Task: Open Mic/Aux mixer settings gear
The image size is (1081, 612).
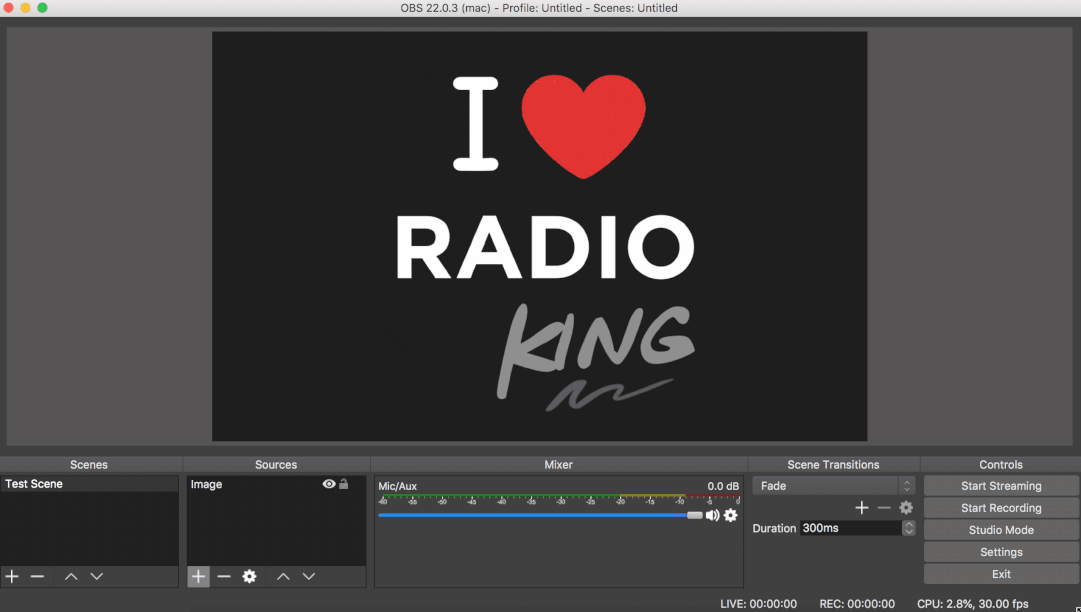Action: 731,515
